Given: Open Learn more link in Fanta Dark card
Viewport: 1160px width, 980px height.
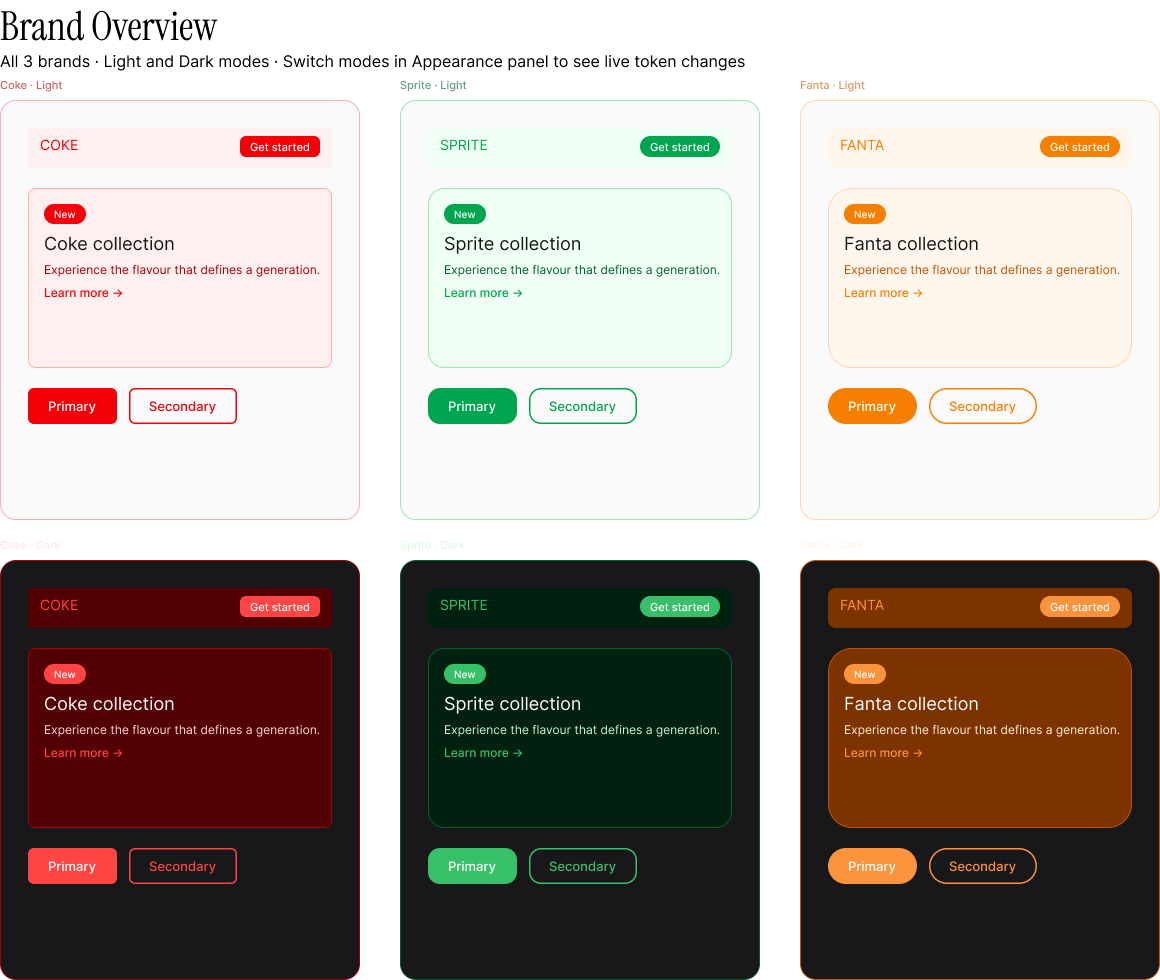Looking at the screenshot, I should click(883, 753).
